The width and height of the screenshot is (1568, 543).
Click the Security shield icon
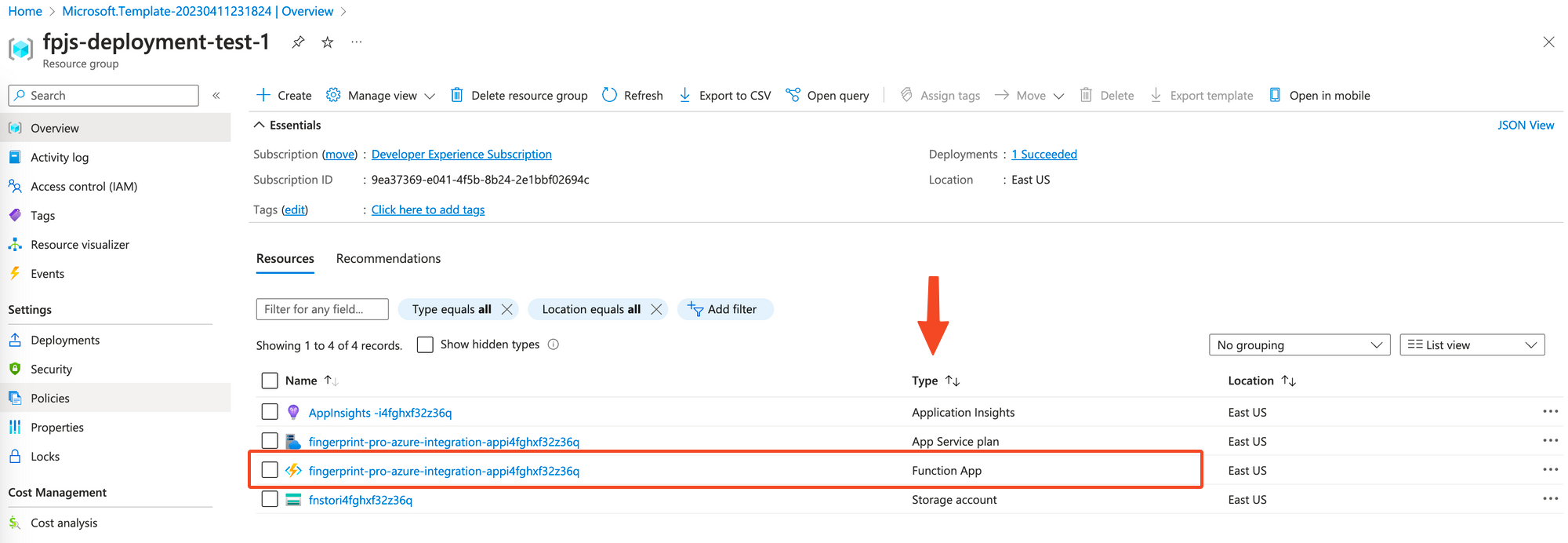click(15, 369)
